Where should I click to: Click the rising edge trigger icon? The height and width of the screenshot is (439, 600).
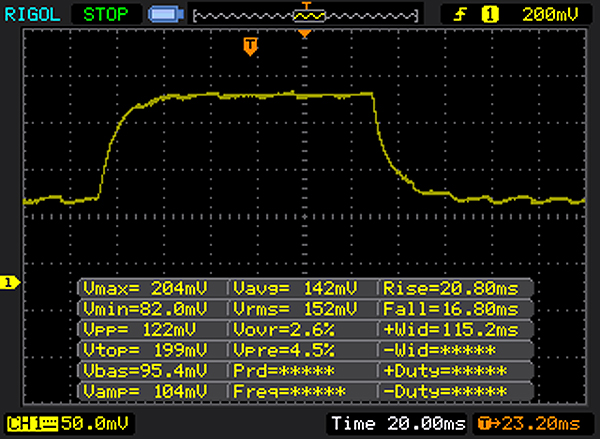[460, 15]
